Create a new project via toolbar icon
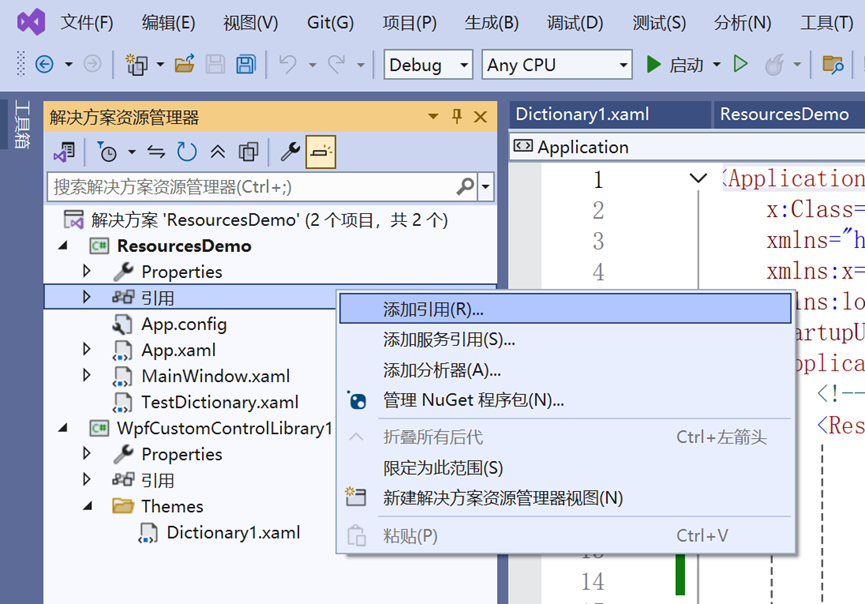The image size is (865, 604). tap(136, 65)
